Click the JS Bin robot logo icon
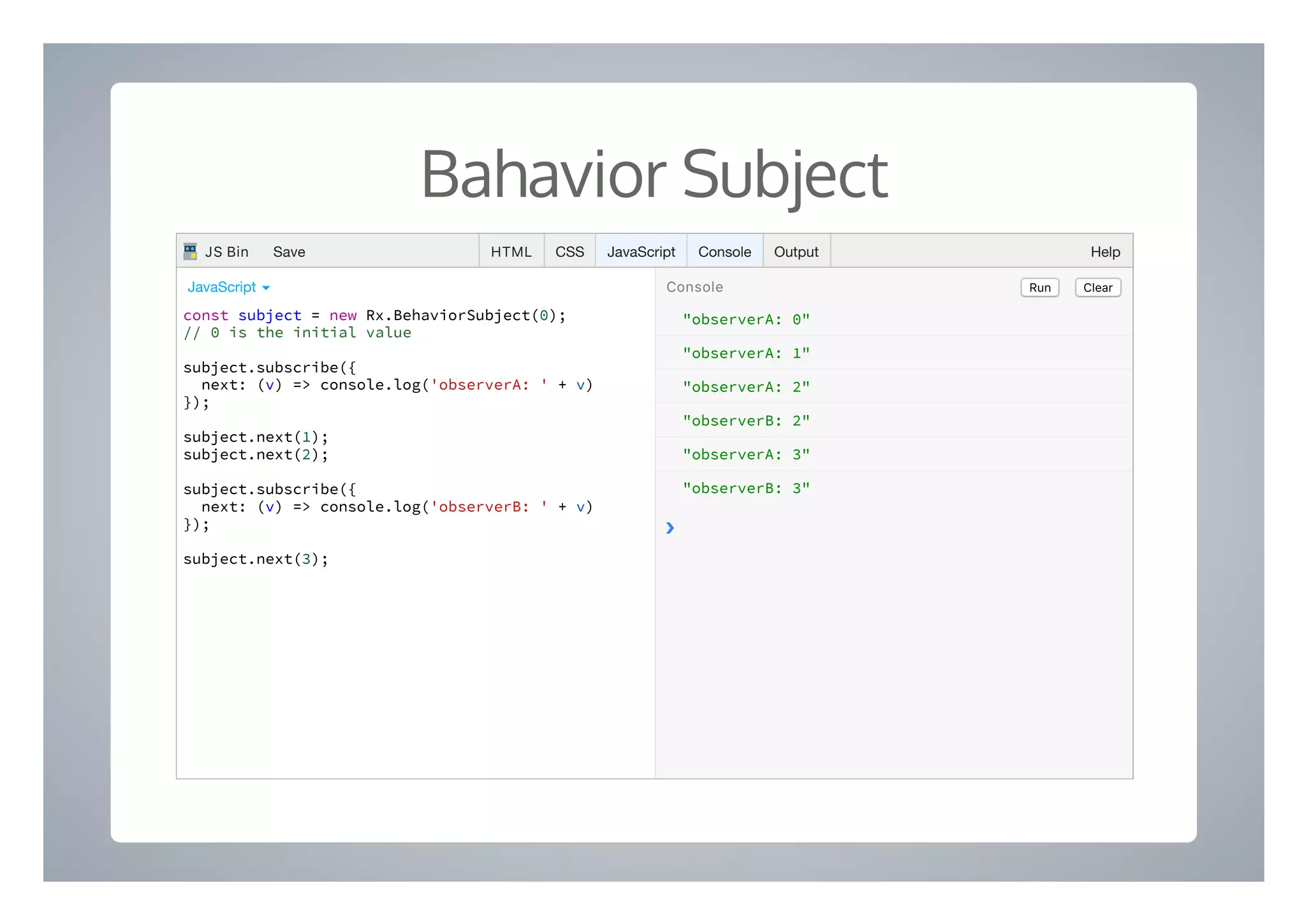The image size is (1306, 924). coord(190,251)
